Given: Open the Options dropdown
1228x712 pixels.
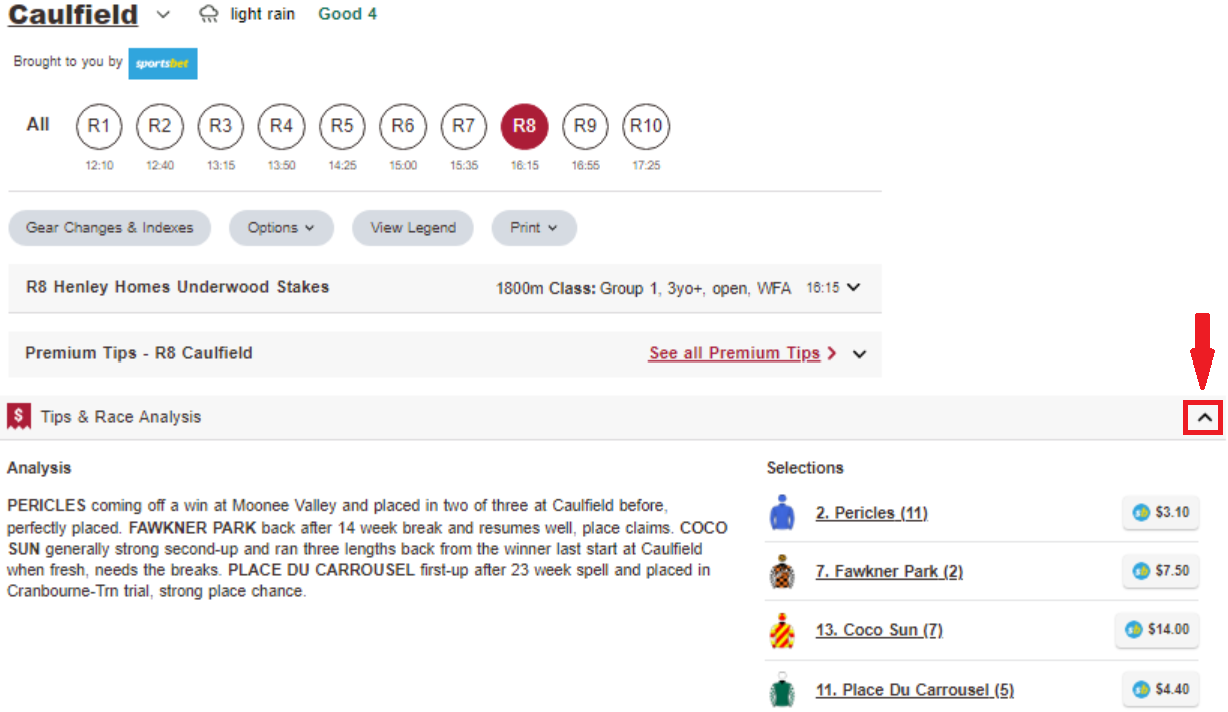Looking at the screenshot, I should (280, 227).
